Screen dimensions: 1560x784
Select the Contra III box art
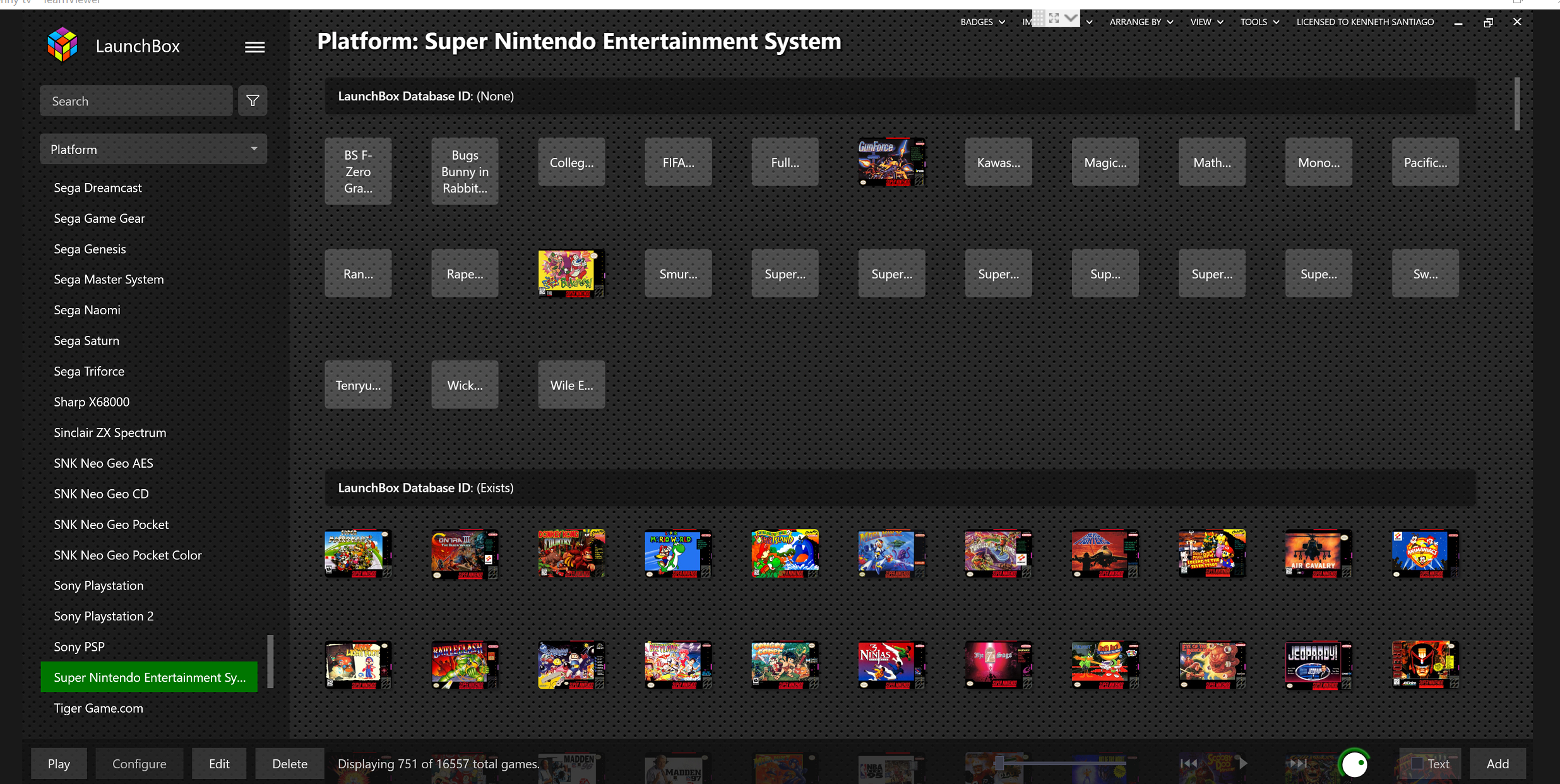click(465, 554)
